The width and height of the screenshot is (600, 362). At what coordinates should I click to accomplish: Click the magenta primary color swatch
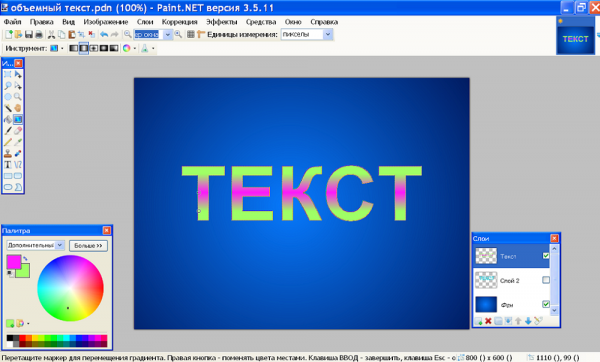pos(13,262)
